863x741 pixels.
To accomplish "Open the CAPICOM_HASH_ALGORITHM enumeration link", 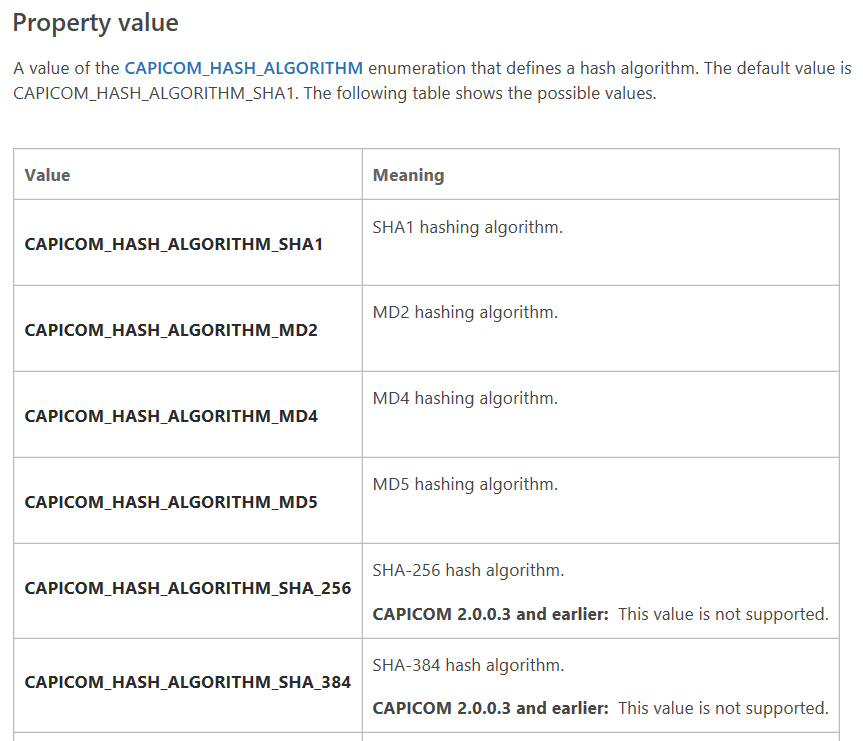I will (243, 69).
